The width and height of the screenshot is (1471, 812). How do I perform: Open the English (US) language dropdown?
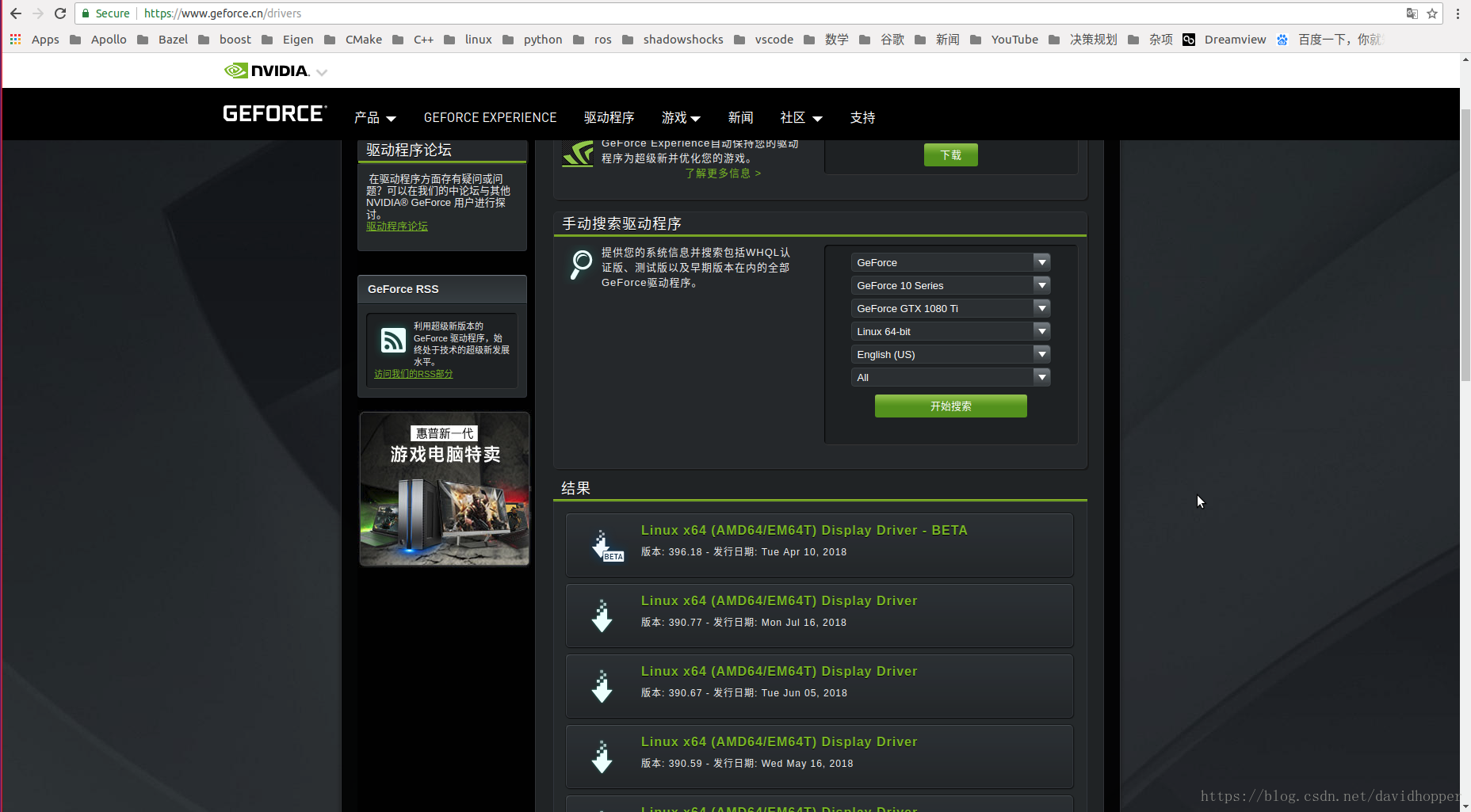950,354
